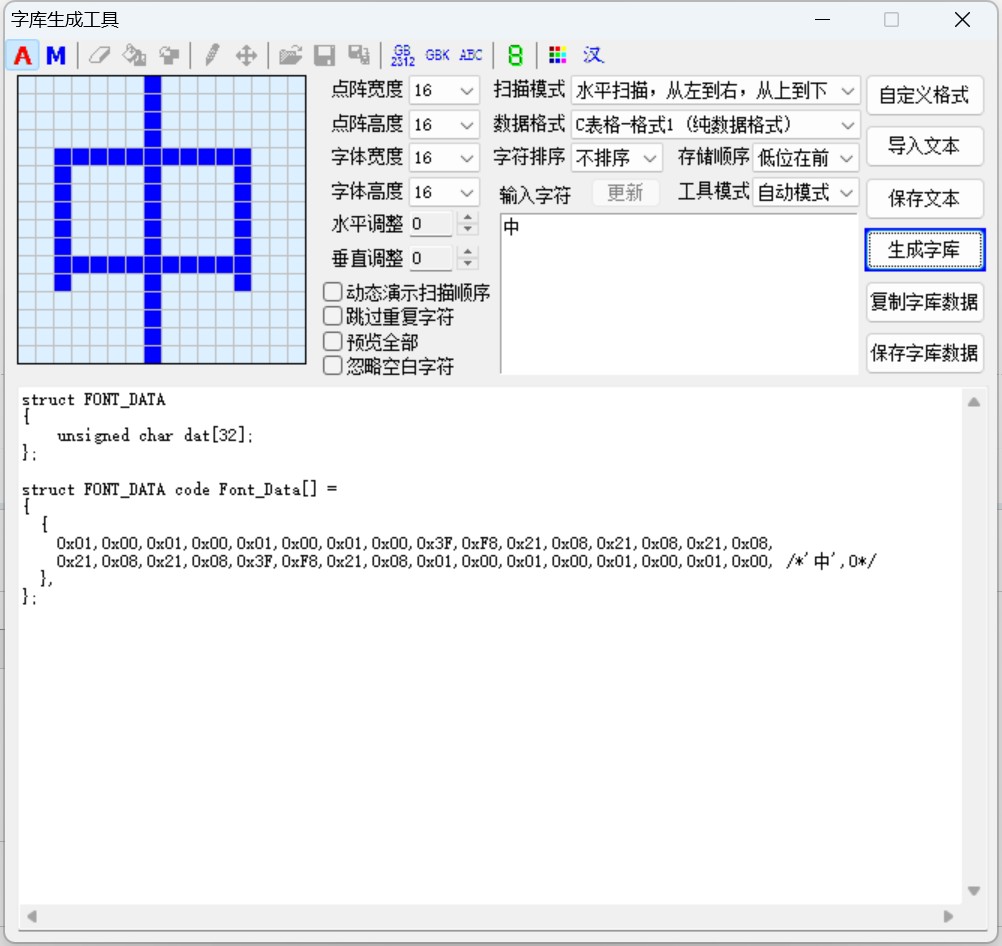Screen dimensions: 1002x946
Task: Click the 保存字库数据 button
Action: [x=924, y=353]
